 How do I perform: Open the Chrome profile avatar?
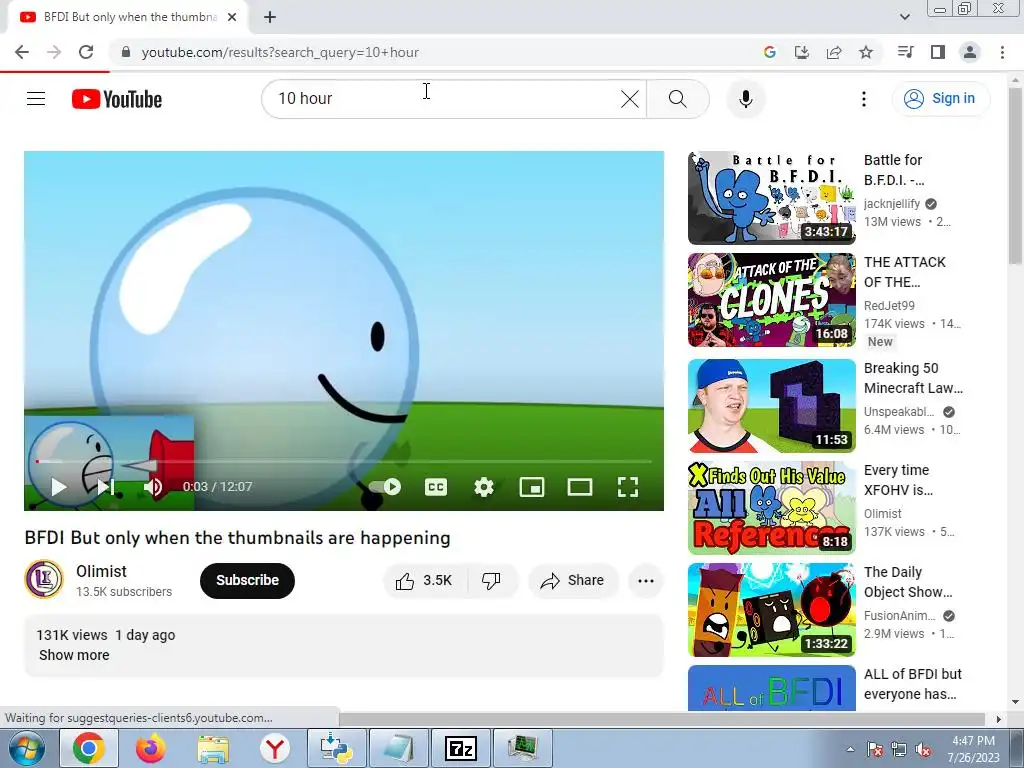(x=970, y=52)
